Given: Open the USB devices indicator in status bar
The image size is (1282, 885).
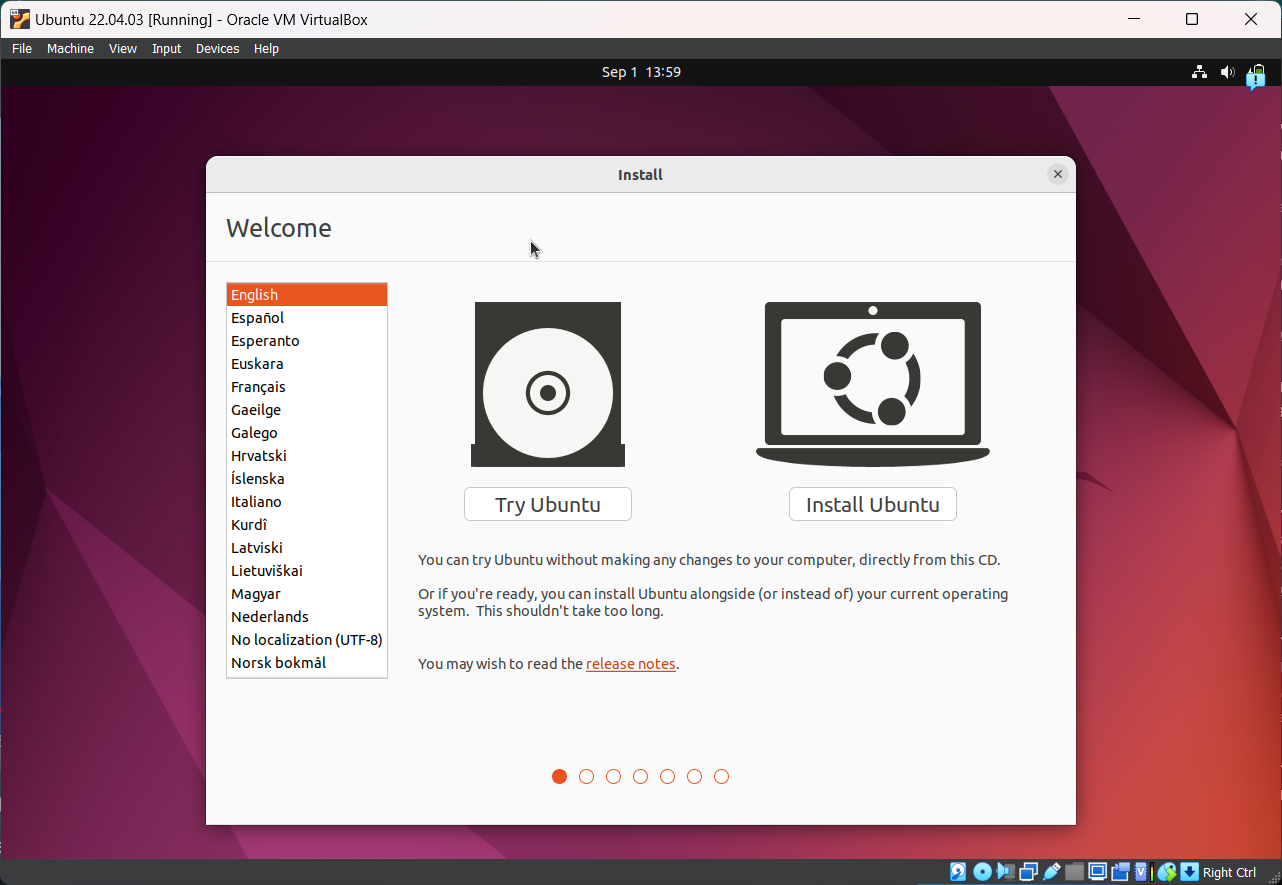Looking at the screenshot, I should click(1051, 872).
